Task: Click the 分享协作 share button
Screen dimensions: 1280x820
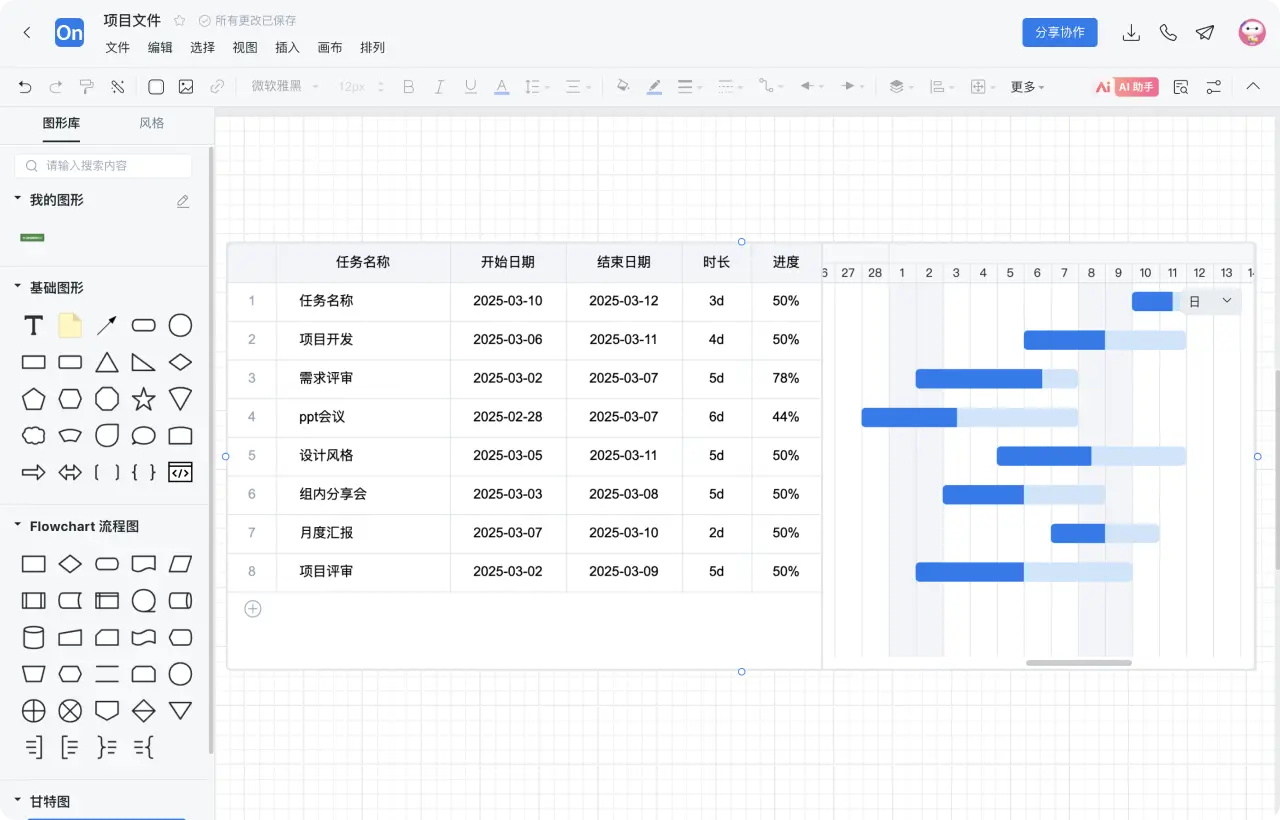Action: [x=1059, y=32]
